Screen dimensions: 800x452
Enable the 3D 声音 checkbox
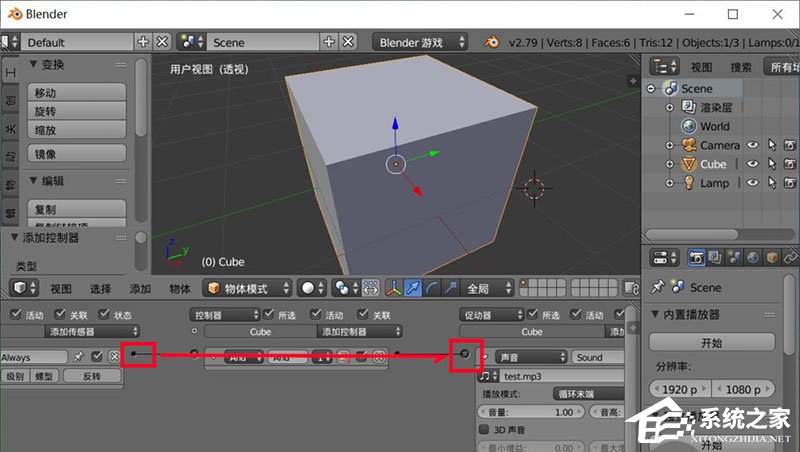[x=485, y=429]
